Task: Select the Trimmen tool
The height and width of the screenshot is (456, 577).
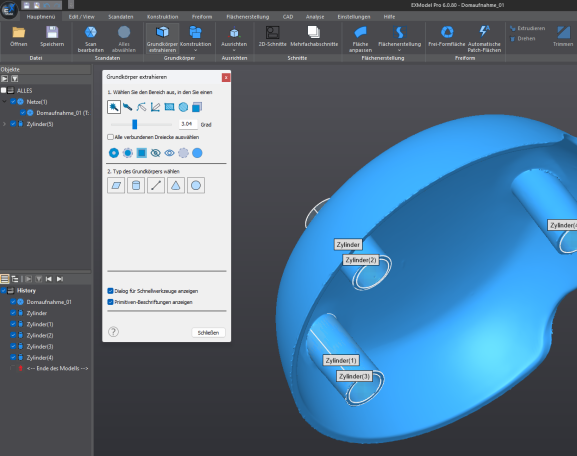Action: point(563,36)
